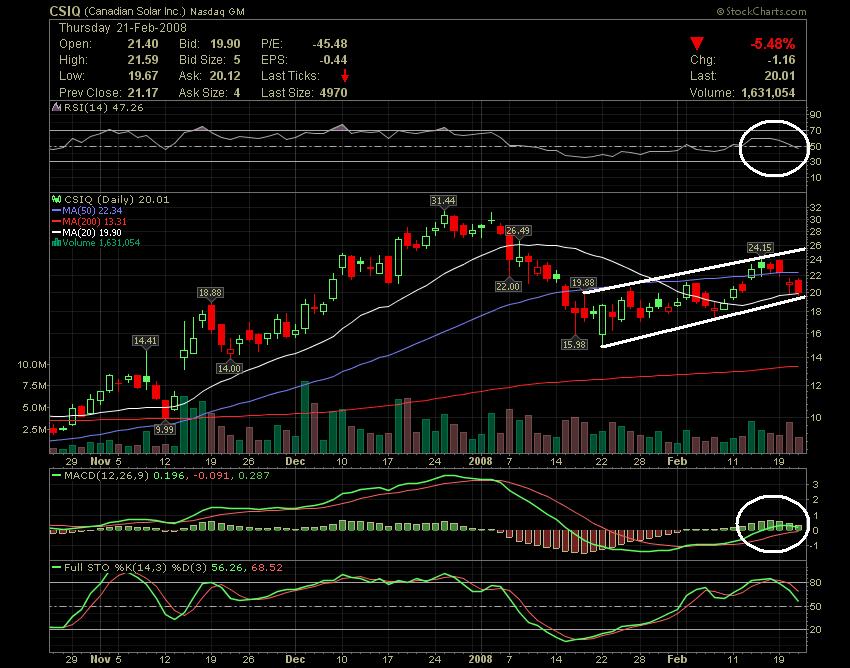Click the Ask value 20.12
This screenshot has width=850, height=668.
(225, 76)
